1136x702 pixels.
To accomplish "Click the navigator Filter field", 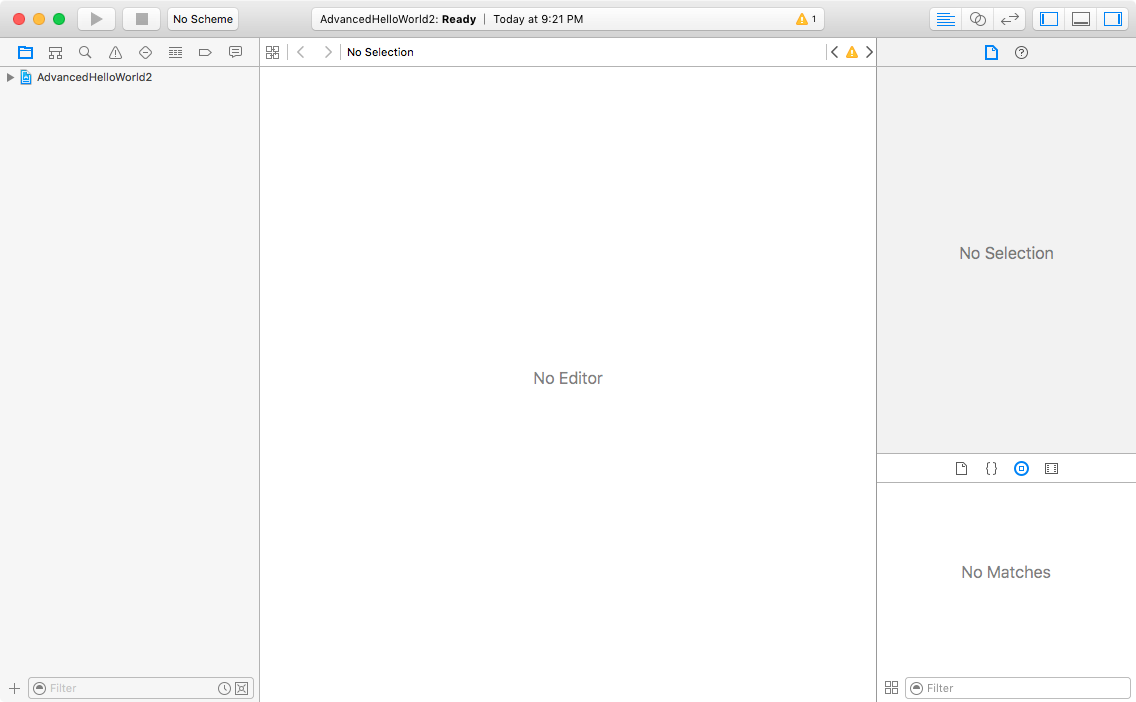I will [141, 688].
